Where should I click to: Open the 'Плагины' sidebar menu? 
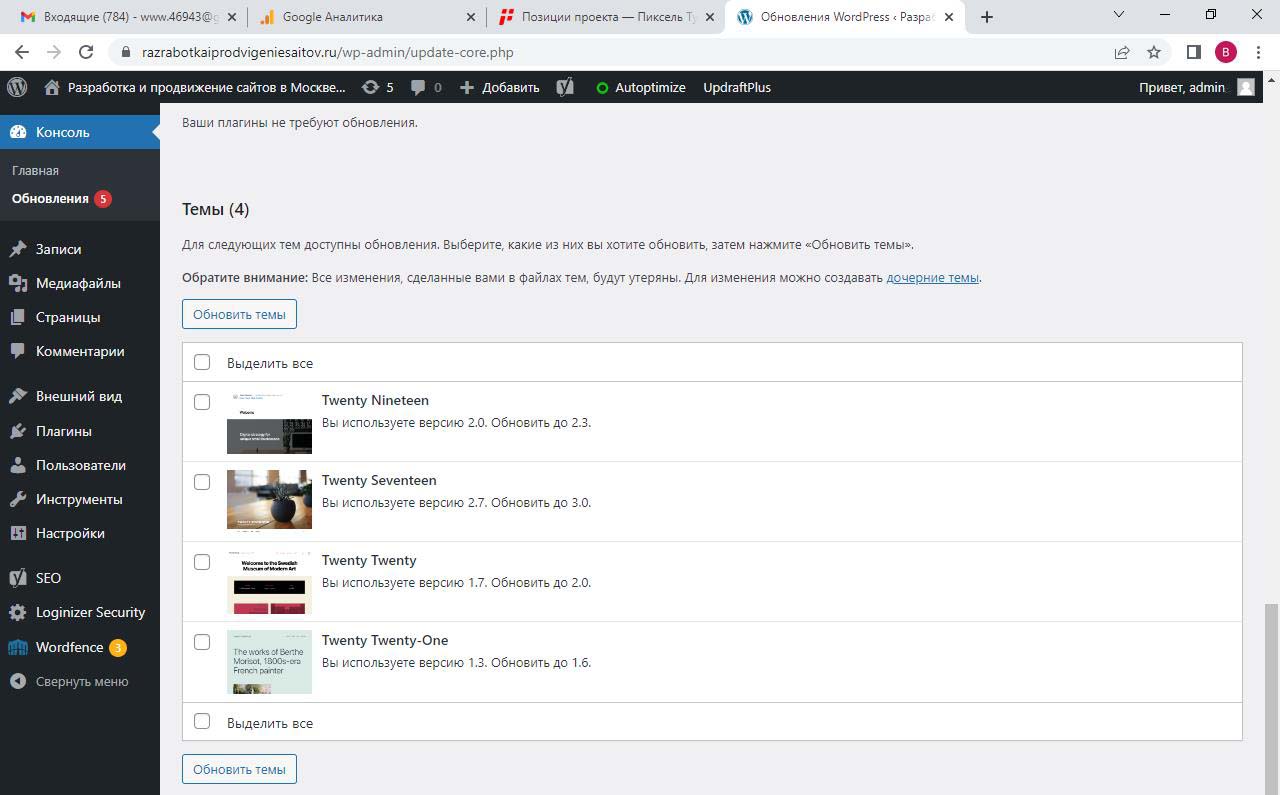point(64,431)
